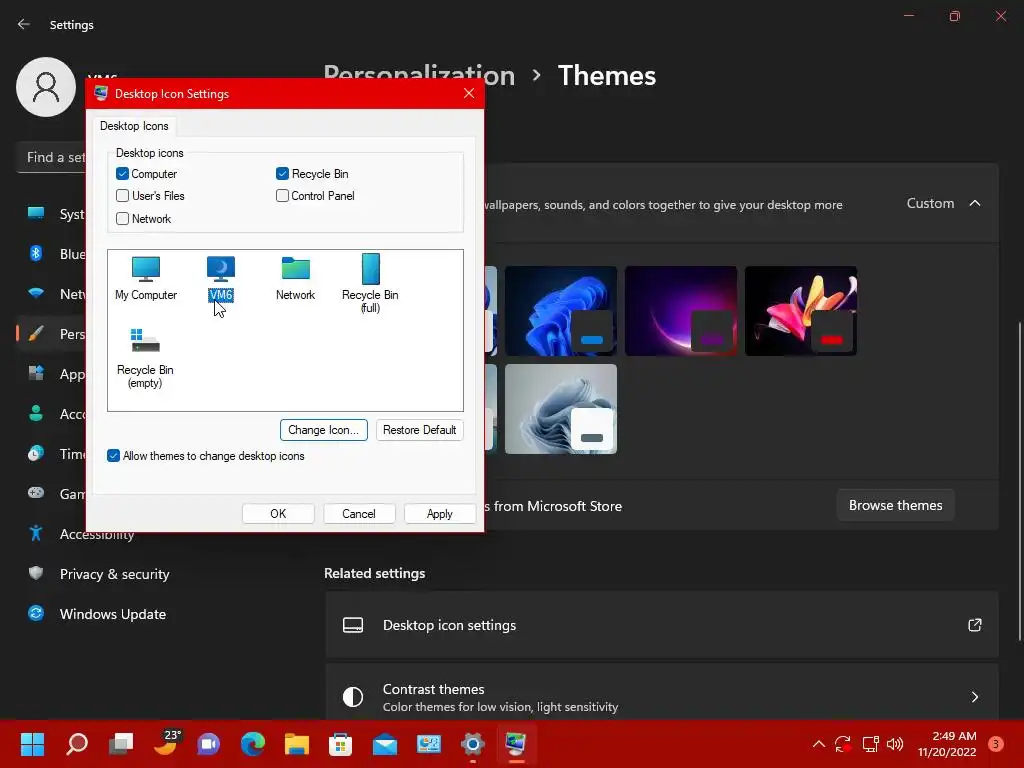1024x768 pixels.
Task: Close the Desktop Icon Settings dialog
Action: [x=469, y=93]
